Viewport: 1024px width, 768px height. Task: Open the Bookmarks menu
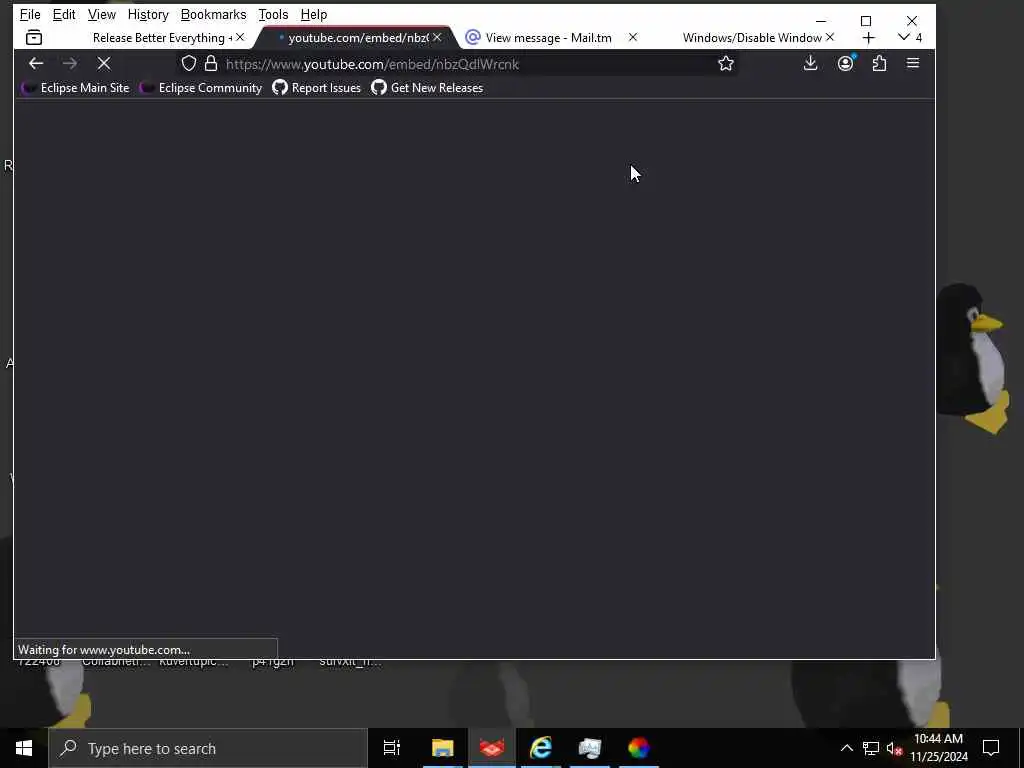(x=214, y=14)
